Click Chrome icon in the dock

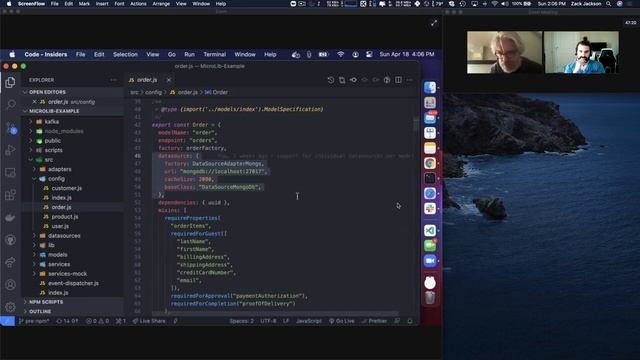click(x=430, y=163)
